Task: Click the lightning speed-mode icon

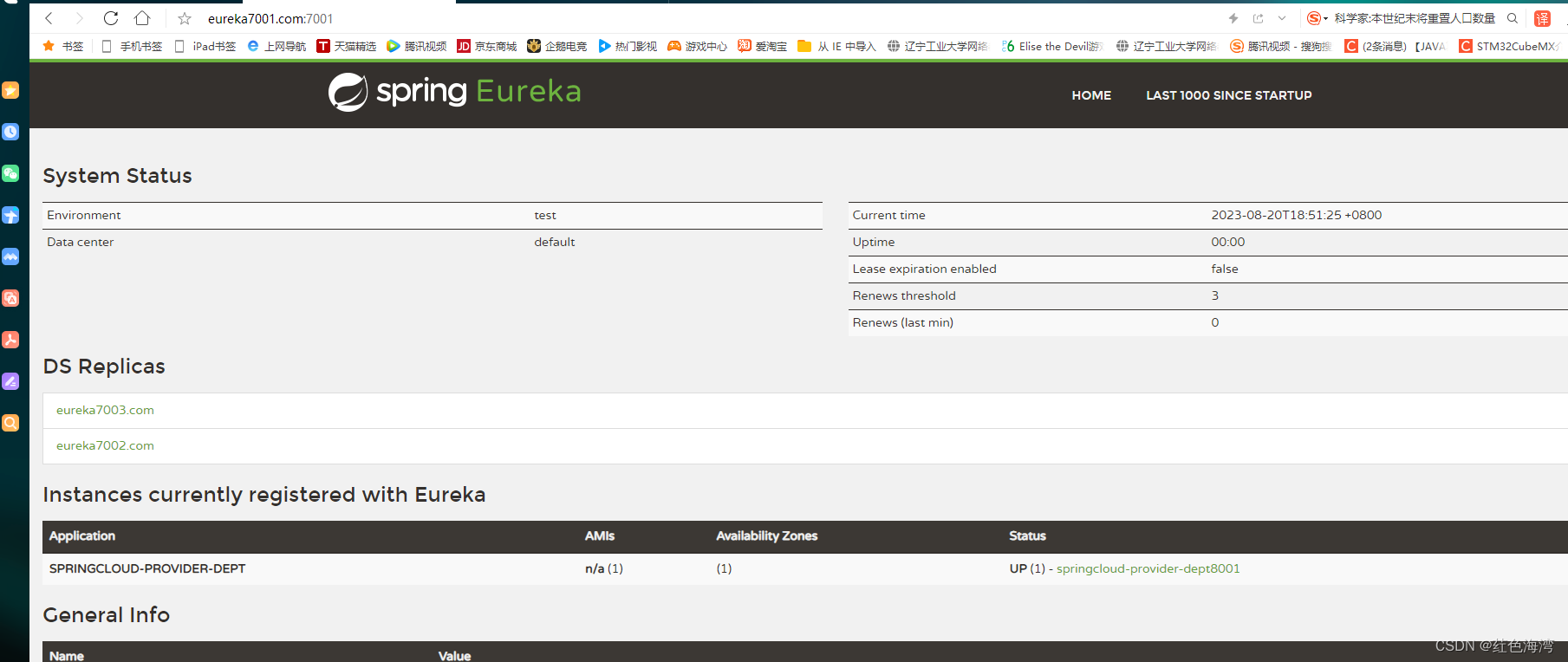Action: click(x=1233, y=18)
